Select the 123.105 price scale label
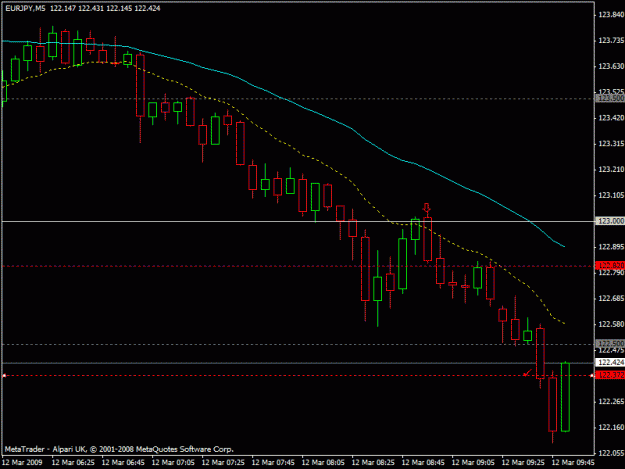 point(611,195)
